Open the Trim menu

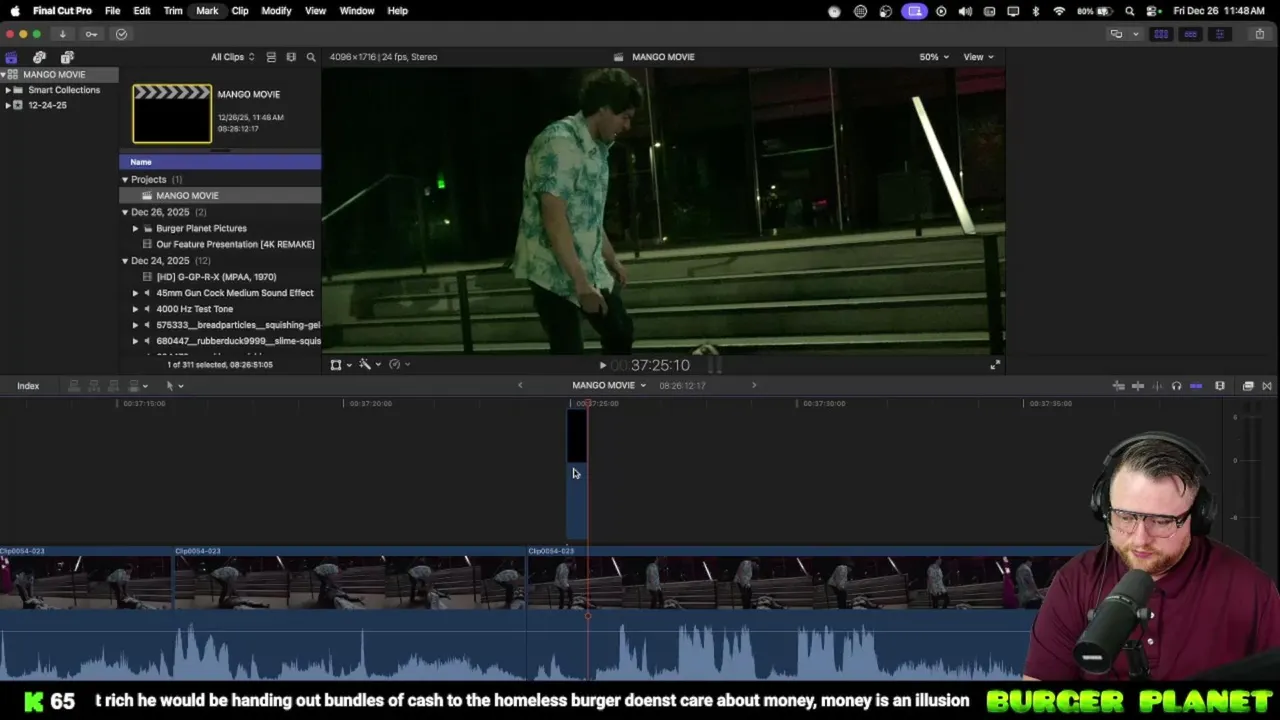173,11
